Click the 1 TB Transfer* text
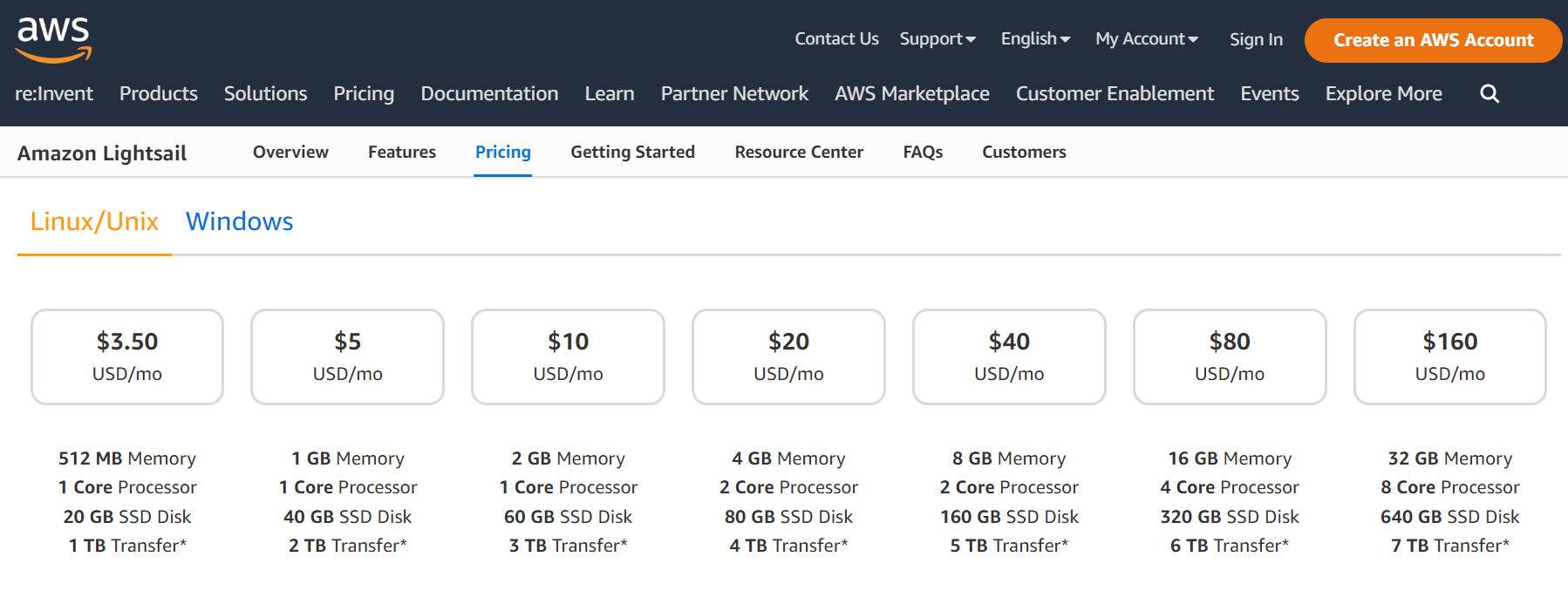 [x=127, y=546]
